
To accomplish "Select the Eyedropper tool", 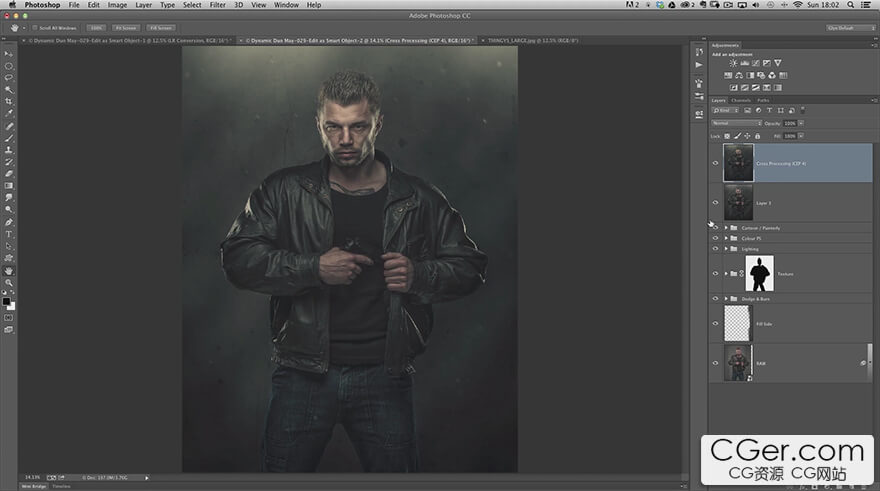I will pos(8,113).
